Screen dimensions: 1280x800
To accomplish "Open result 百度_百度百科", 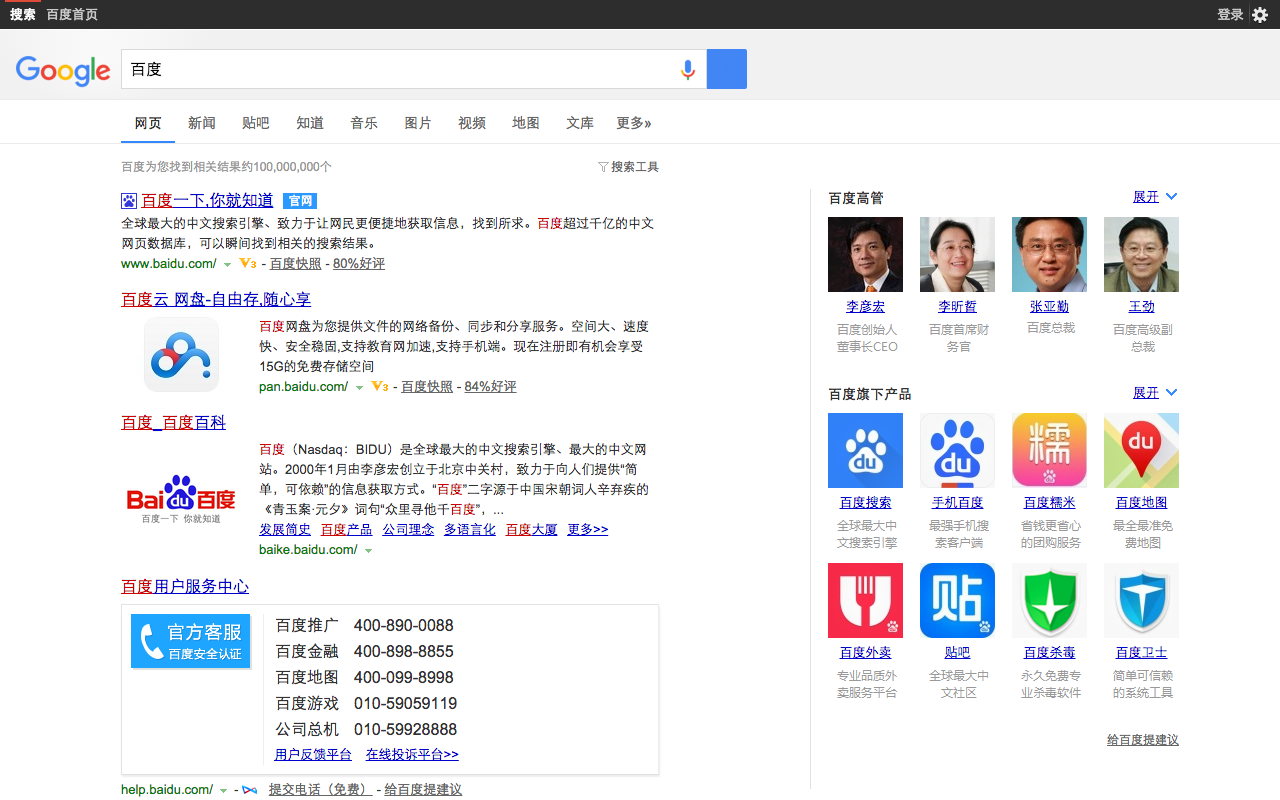I will [x=173, y=422].
